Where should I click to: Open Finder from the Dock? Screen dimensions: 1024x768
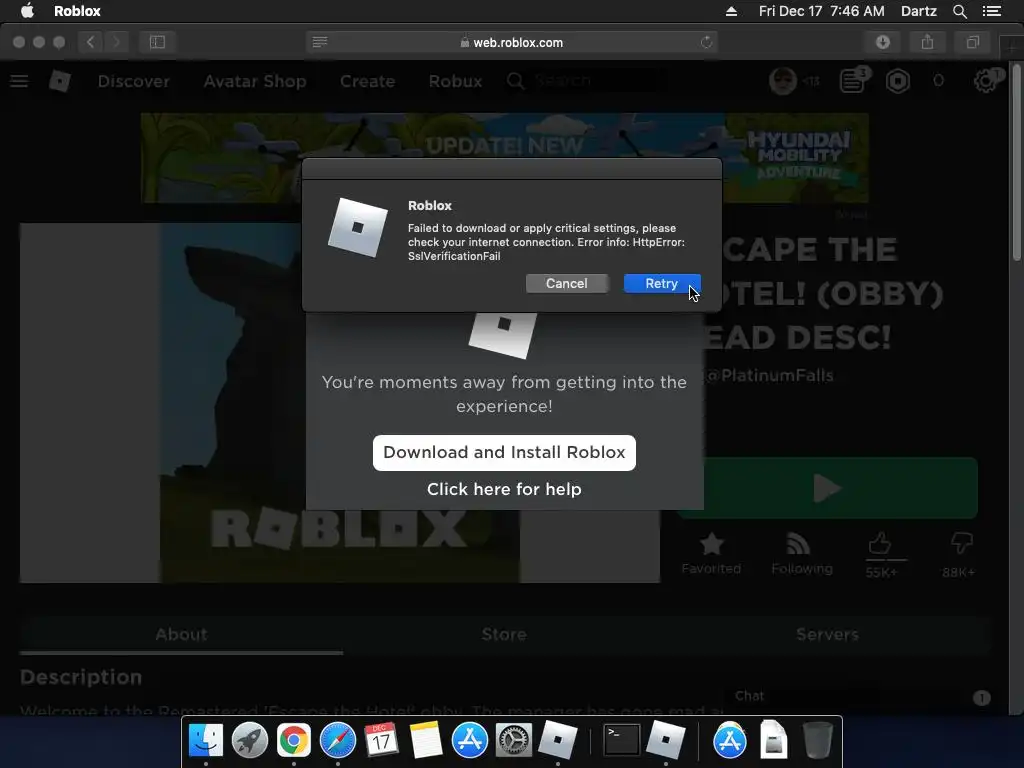[206, 741]
